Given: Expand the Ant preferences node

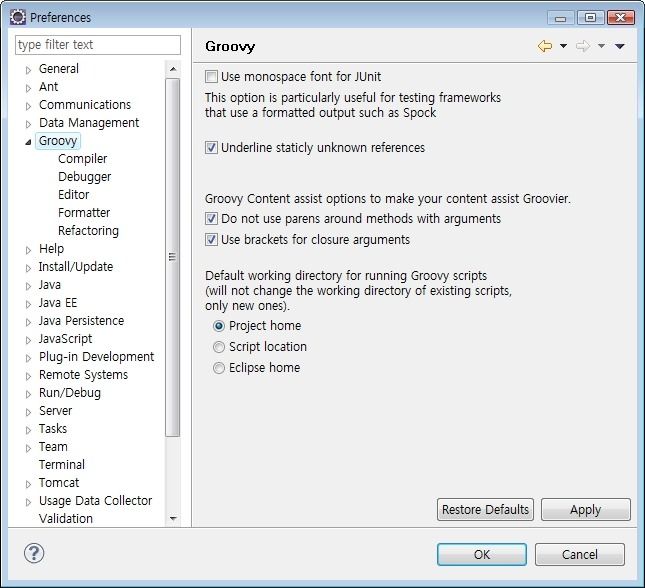Looking at the screenshot, I should point(28,88).
